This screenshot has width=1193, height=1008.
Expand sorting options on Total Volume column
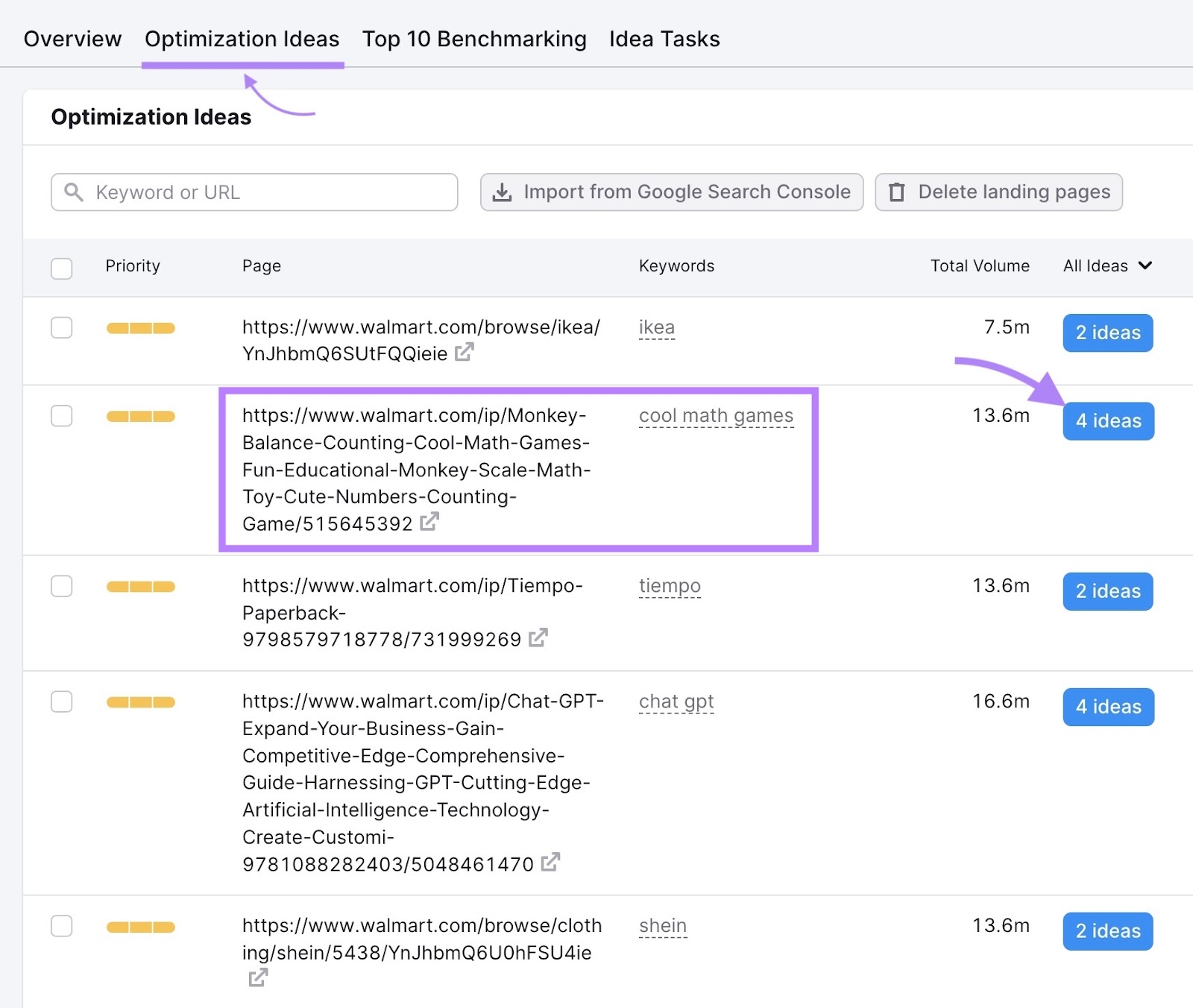coord(980,266)
